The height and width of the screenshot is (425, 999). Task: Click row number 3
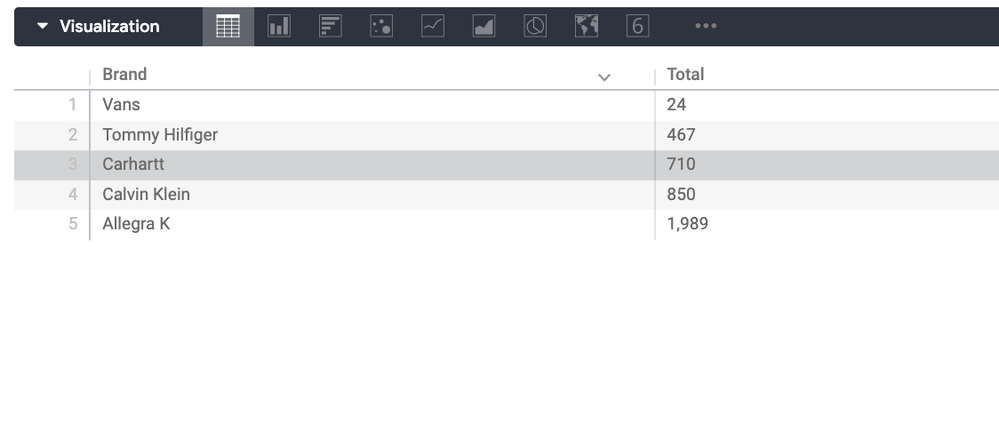point(73,164)
